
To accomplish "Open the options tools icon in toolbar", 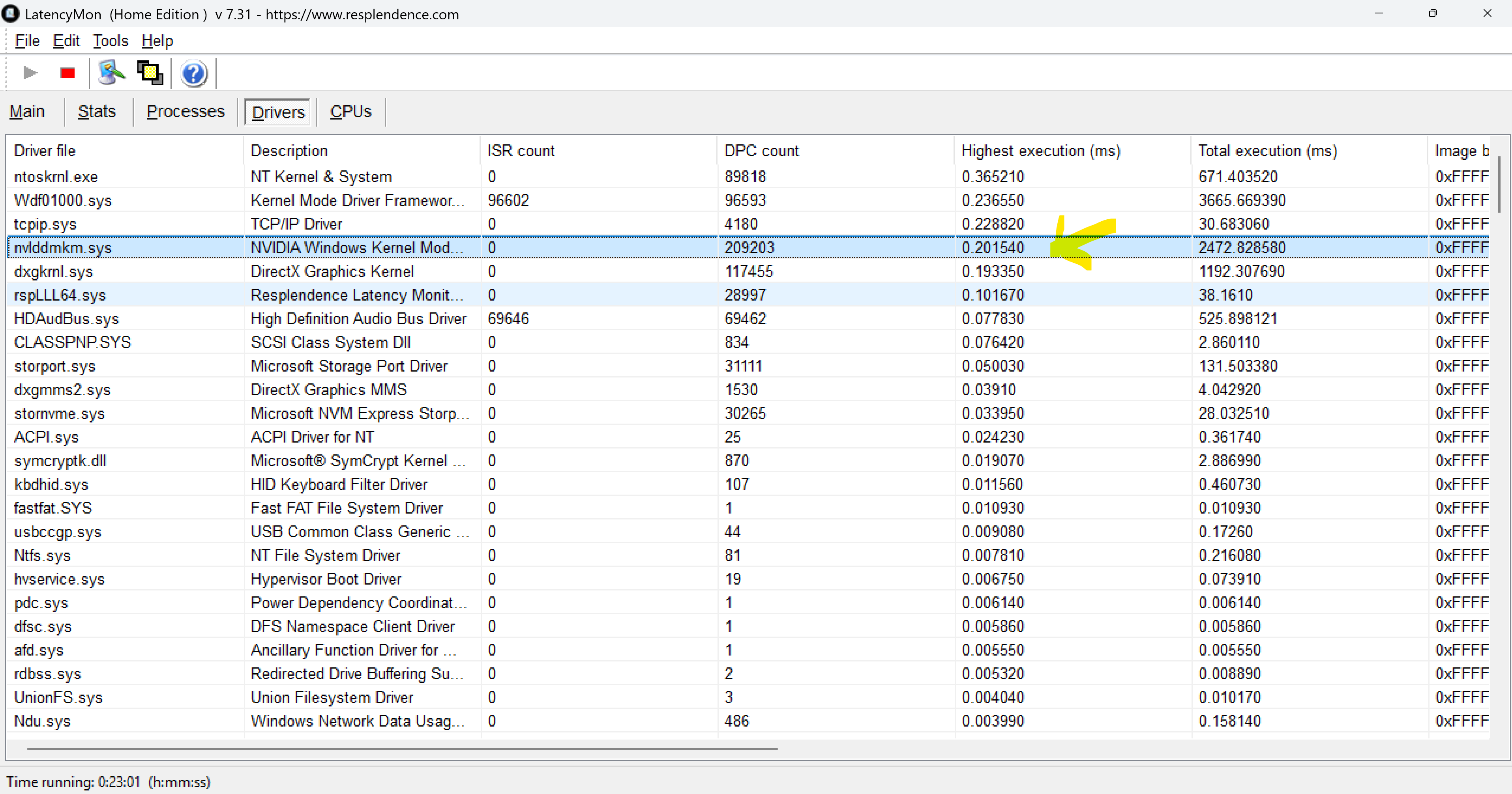I will pyautogui.click(x=111, y=73).
